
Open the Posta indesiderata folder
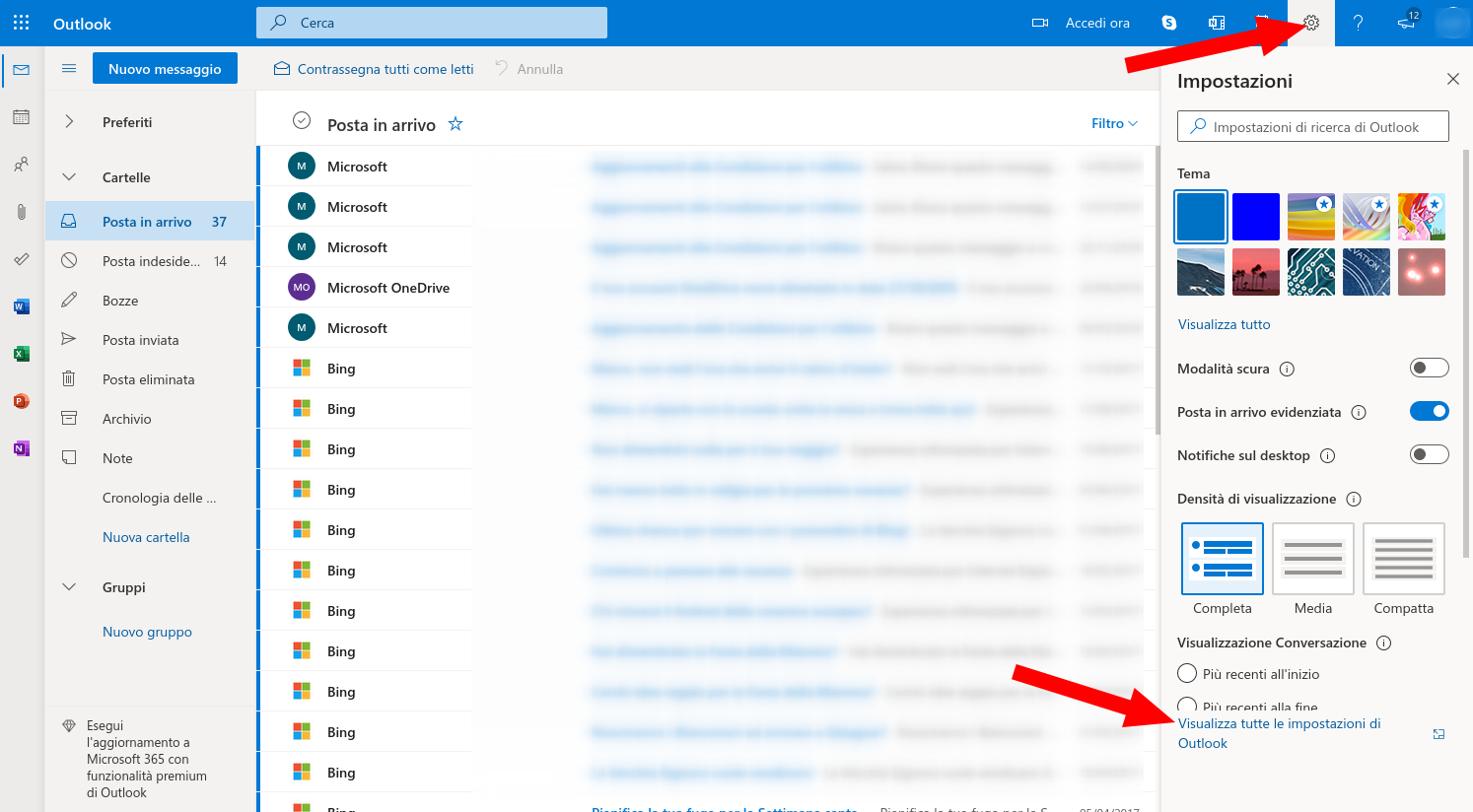150,261
